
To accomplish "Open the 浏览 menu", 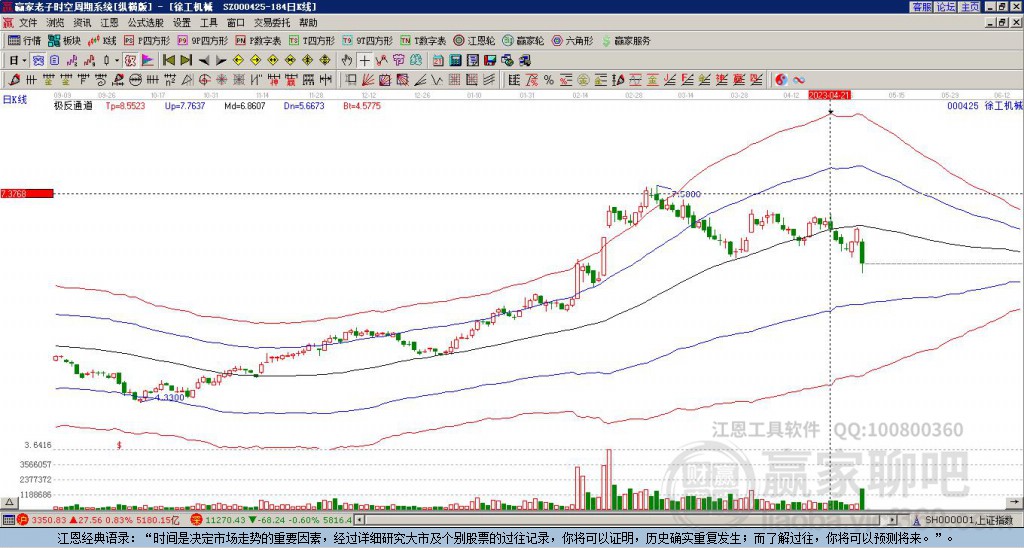I will (x=56, y=23).
